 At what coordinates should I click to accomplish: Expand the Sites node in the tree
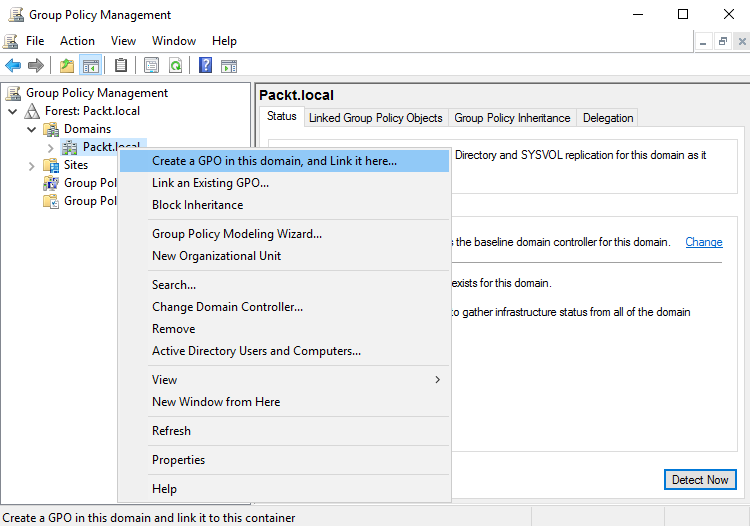[x=32, y=165]
